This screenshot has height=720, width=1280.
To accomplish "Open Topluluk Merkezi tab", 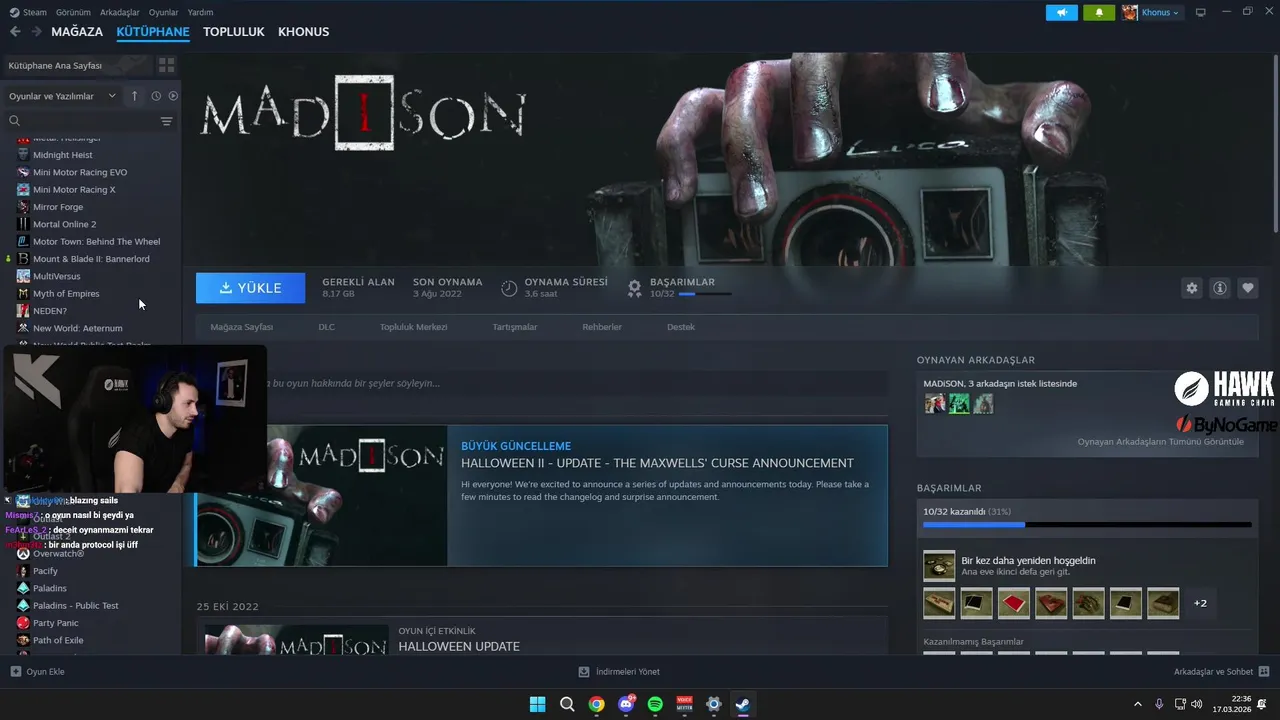I will pos(413,327).
